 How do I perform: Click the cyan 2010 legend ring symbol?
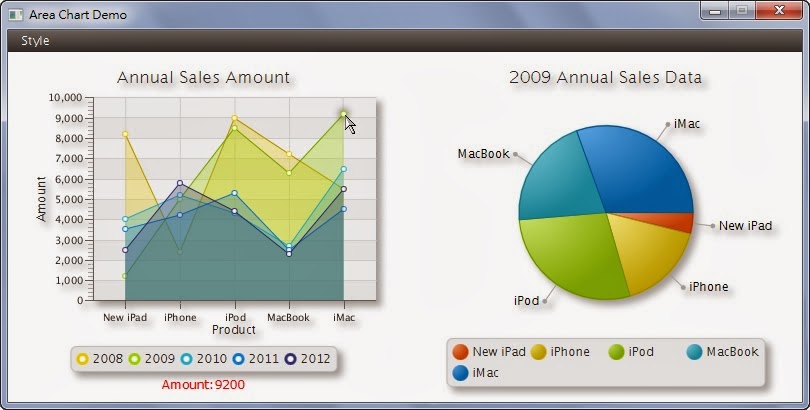[x=186, y=359]
